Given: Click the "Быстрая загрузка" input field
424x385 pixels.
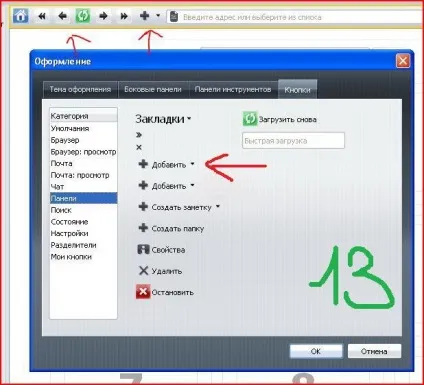Looking at the screenshot, I should click(293, 141).
